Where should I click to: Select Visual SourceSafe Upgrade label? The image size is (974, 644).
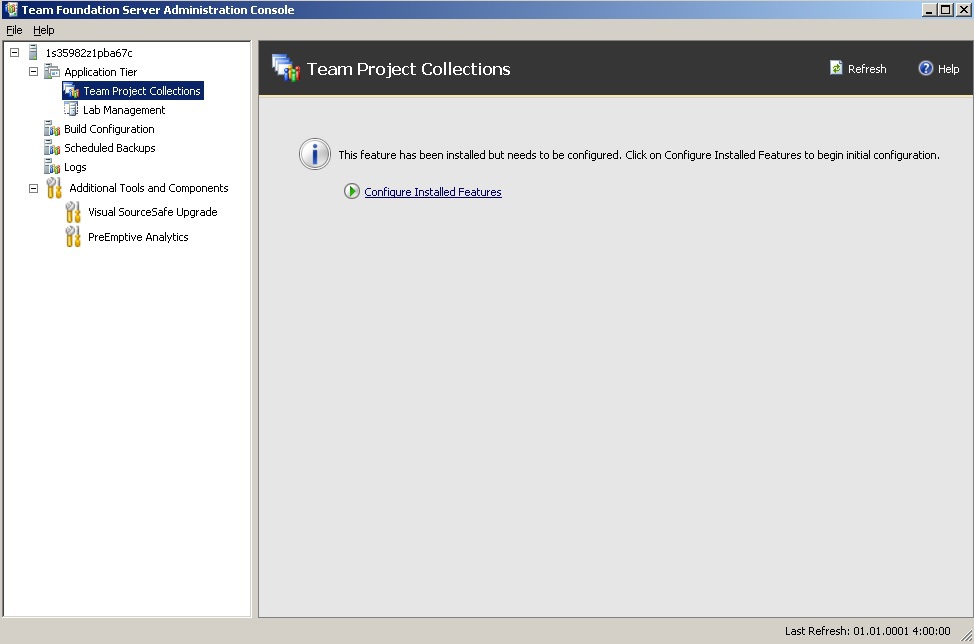(x=153, y=212)
